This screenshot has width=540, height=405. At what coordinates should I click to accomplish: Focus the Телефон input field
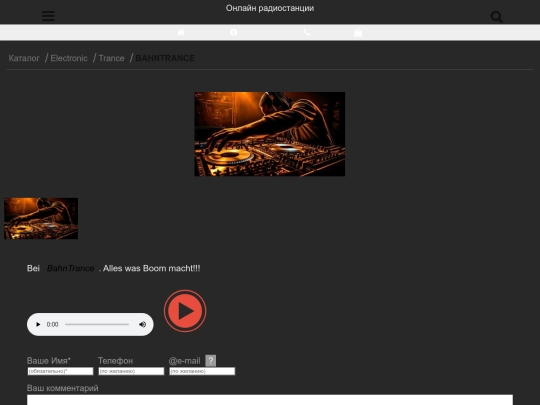point(131,371)
